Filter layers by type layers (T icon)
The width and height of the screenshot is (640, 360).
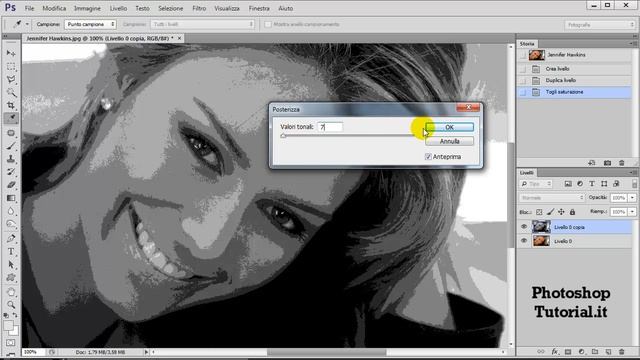click(592, 184)
